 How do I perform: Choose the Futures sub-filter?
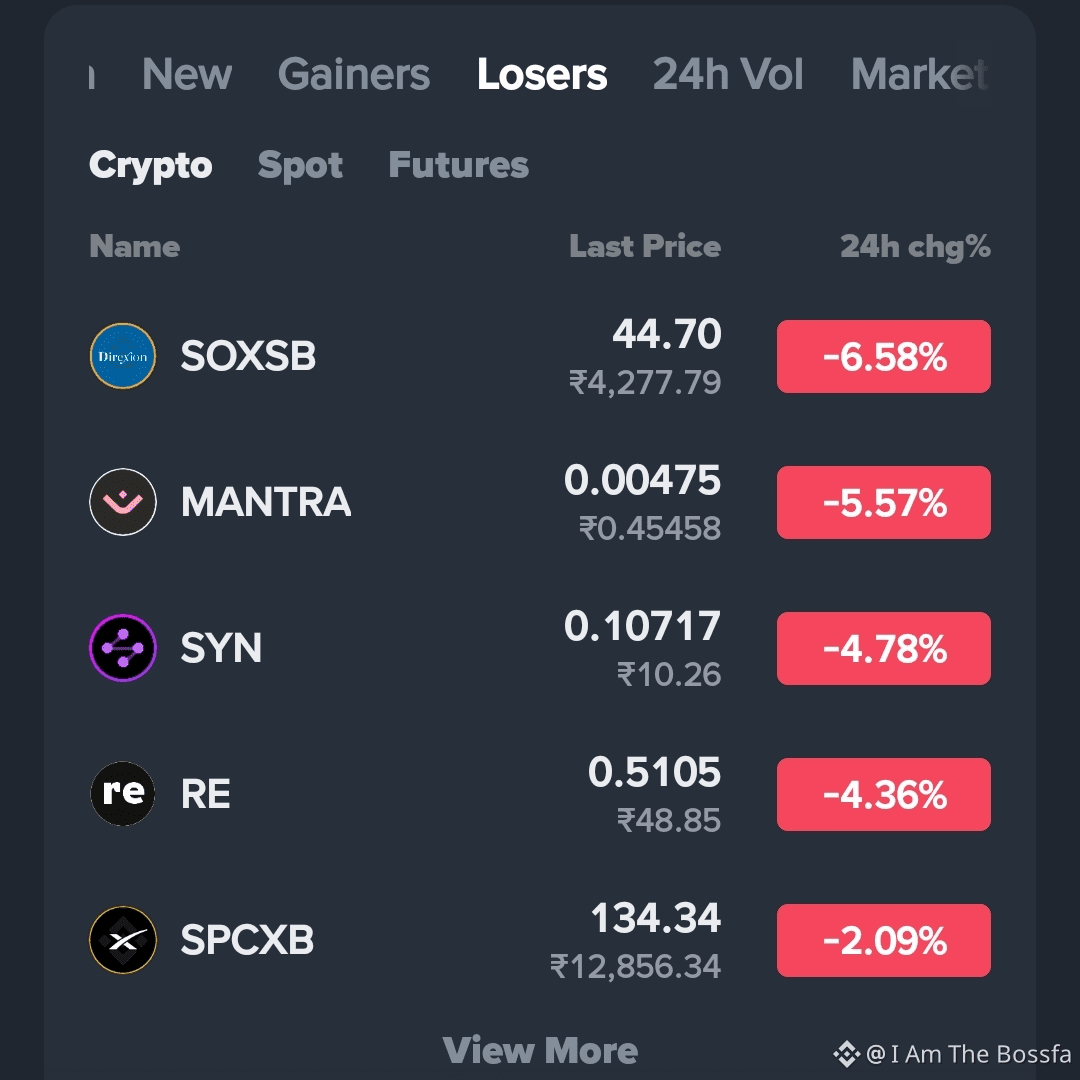tap(459, 165)
